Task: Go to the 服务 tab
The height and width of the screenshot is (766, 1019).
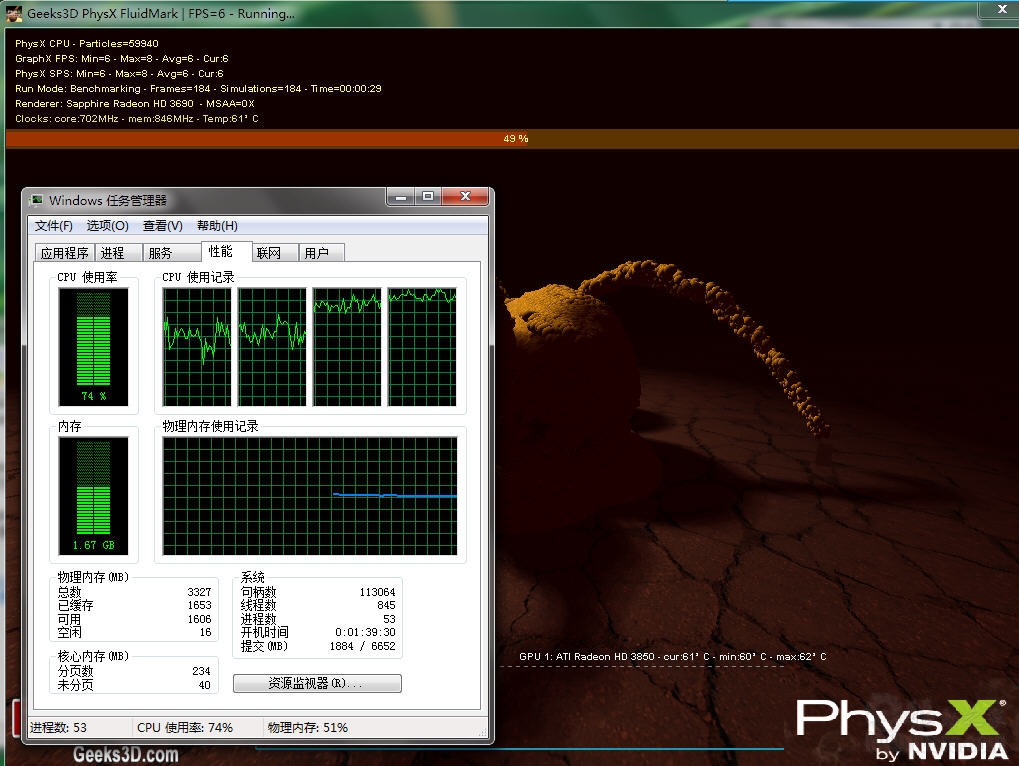Action: click(x=160, y=253)
